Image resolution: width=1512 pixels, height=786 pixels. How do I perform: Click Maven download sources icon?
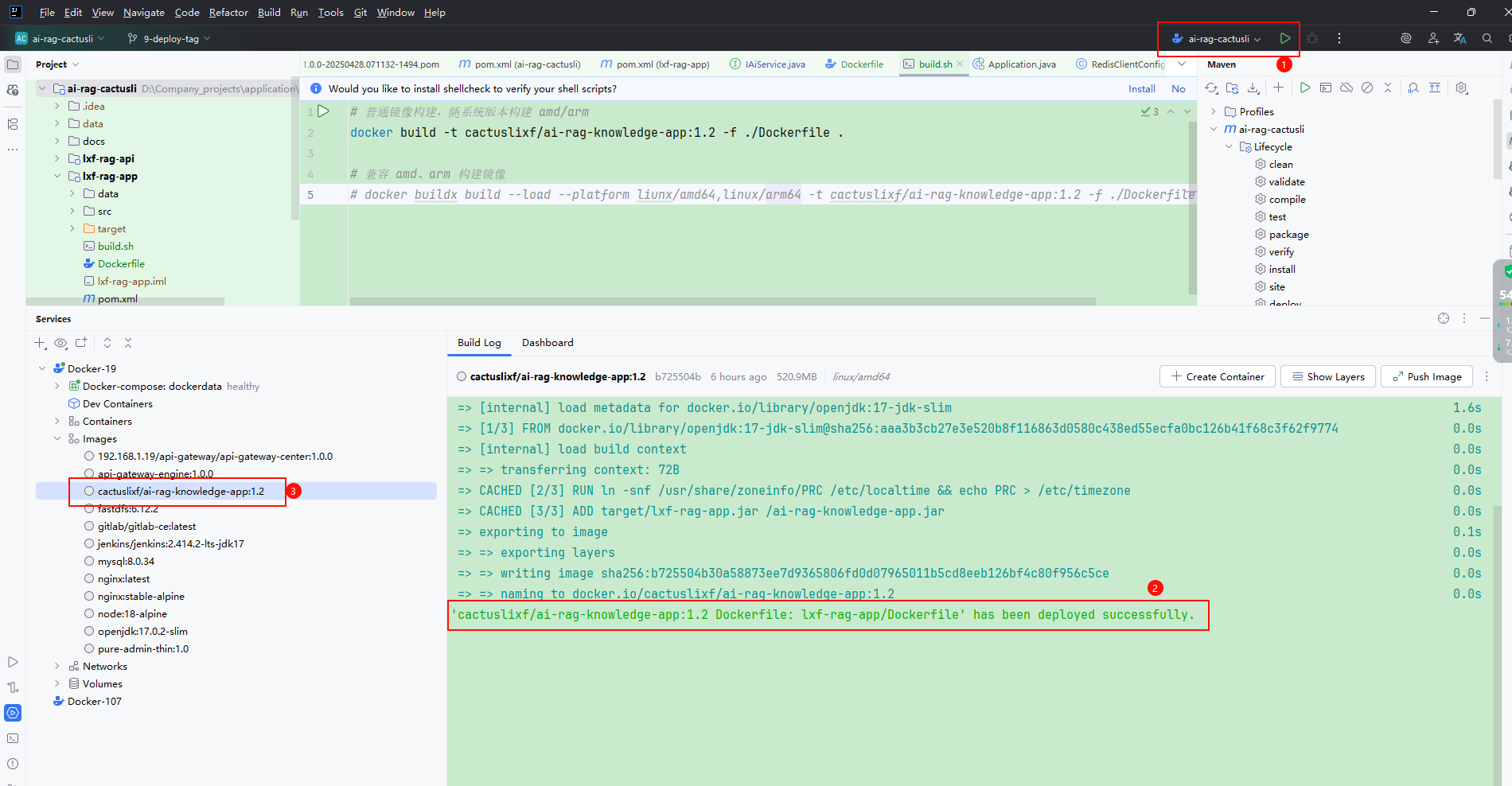tap(1253, 88)
